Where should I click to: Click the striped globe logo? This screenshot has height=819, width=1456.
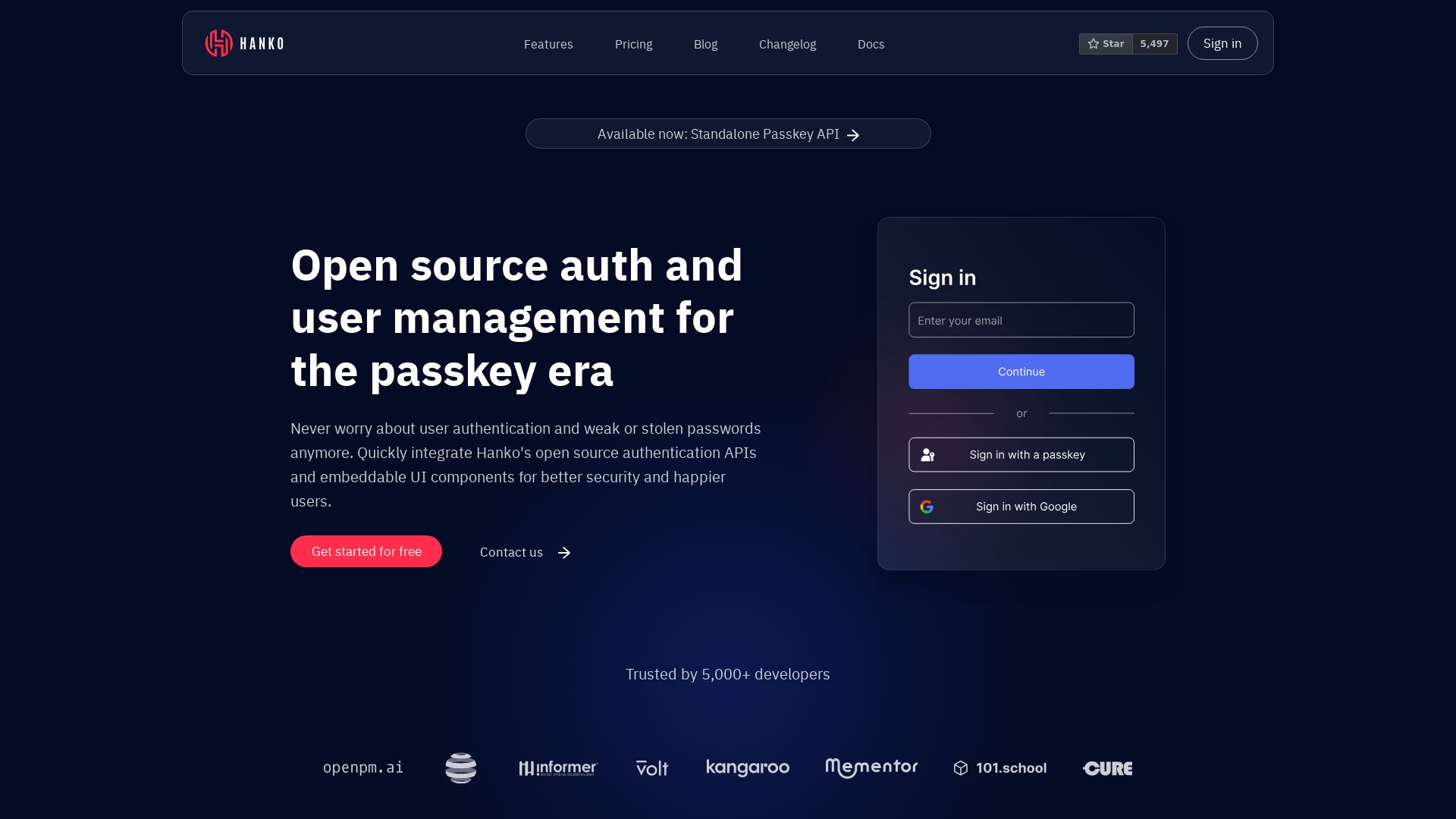[460, 768]
